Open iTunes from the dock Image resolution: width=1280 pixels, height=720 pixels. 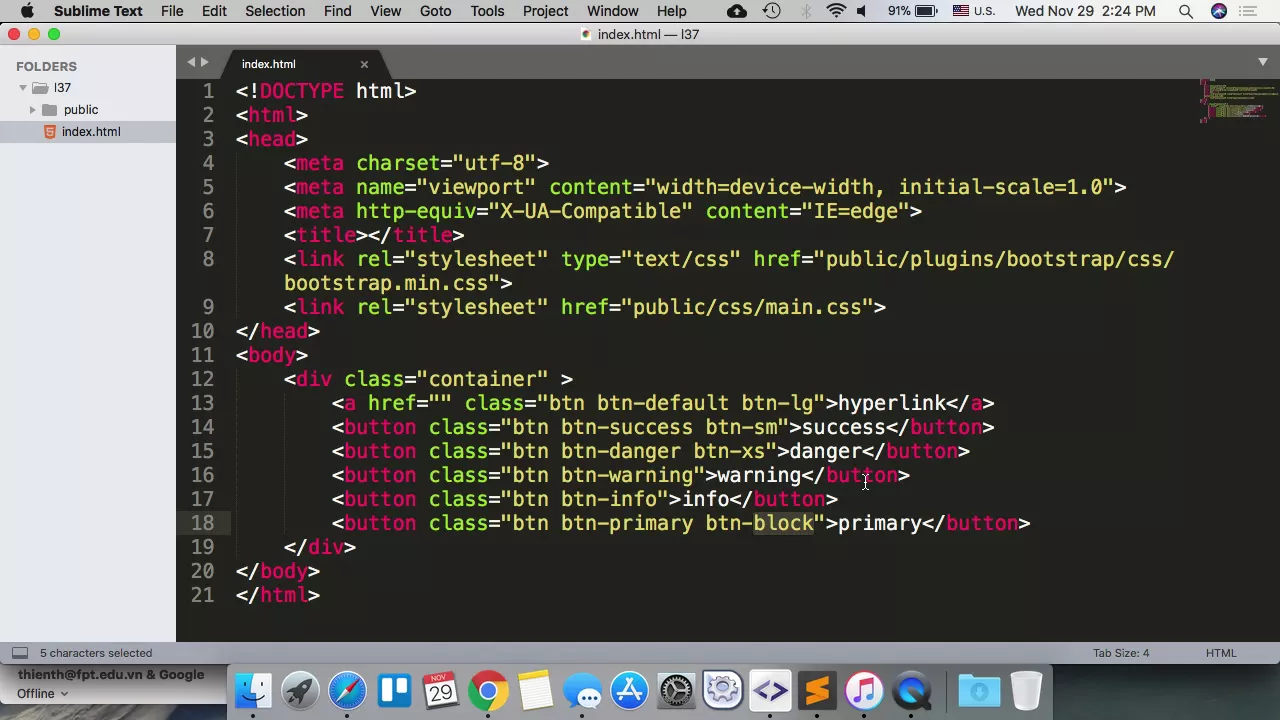click(864, 691)
